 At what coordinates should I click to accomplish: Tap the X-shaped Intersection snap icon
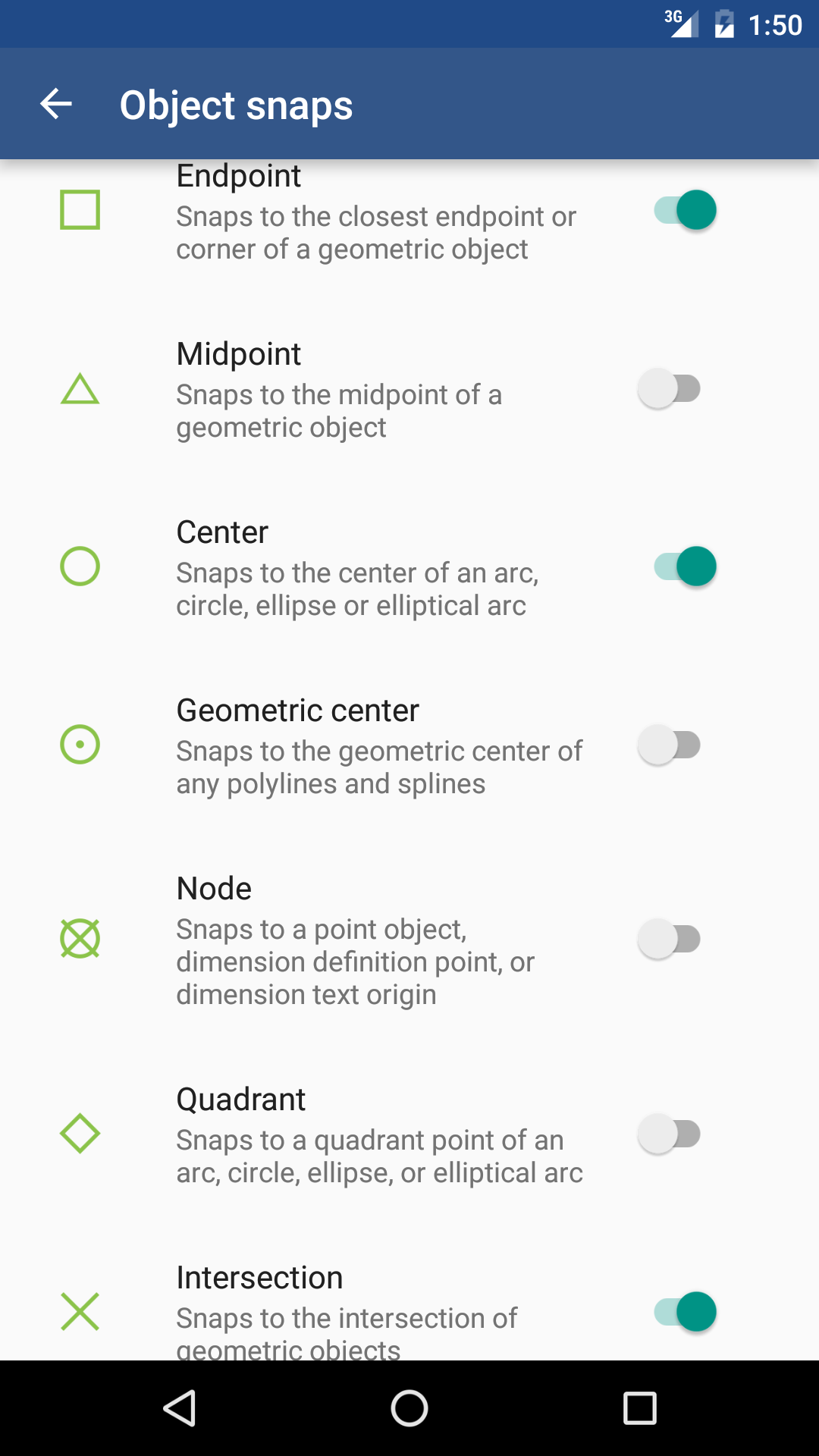[x=80, y=1312]
